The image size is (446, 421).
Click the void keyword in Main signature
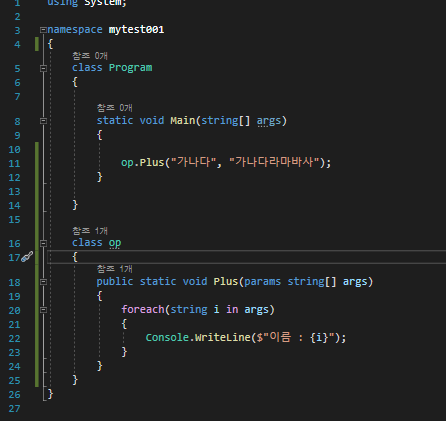pos(152,120)
